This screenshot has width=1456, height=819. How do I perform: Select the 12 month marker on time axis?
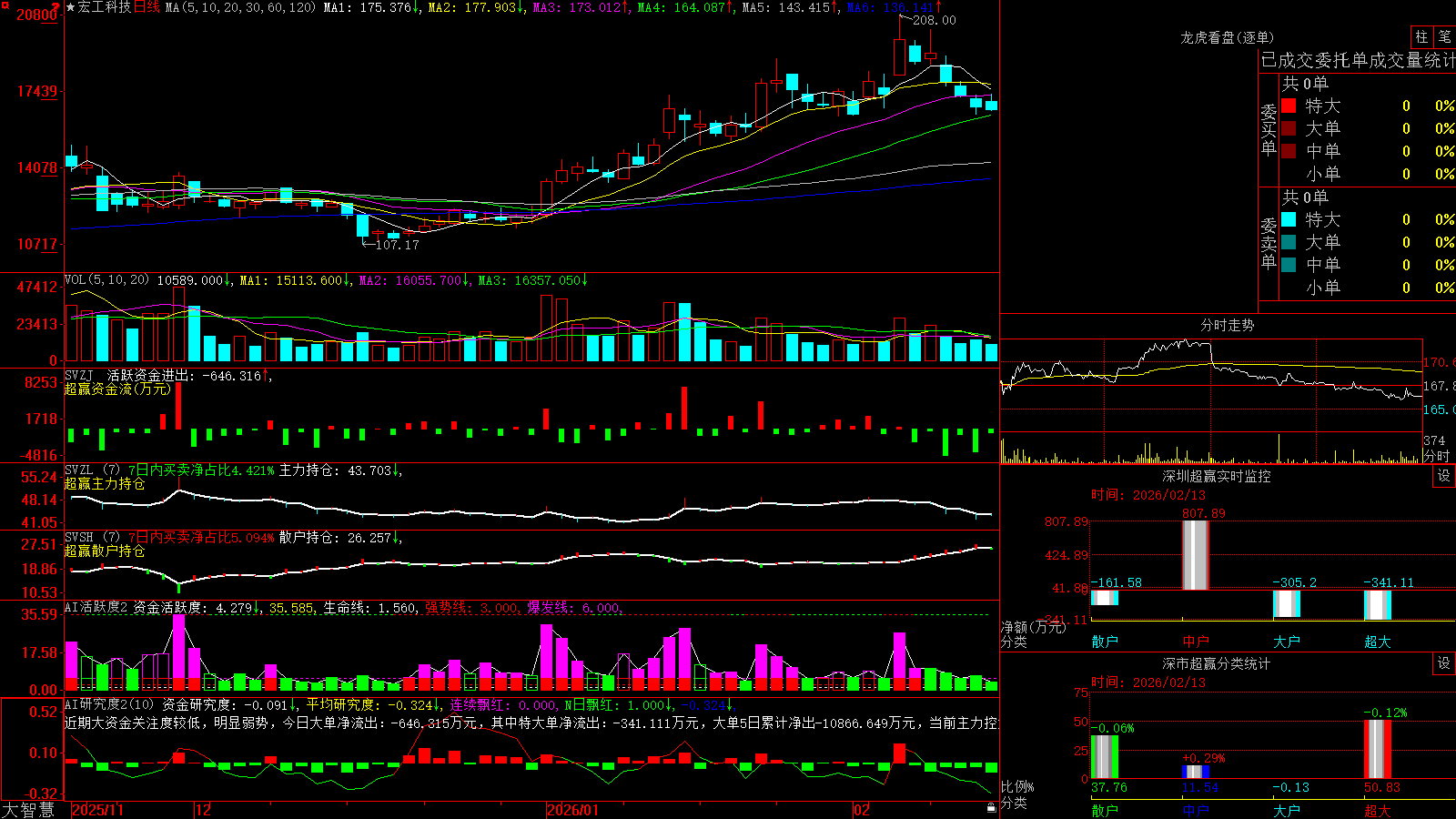[x=204, y=810]
